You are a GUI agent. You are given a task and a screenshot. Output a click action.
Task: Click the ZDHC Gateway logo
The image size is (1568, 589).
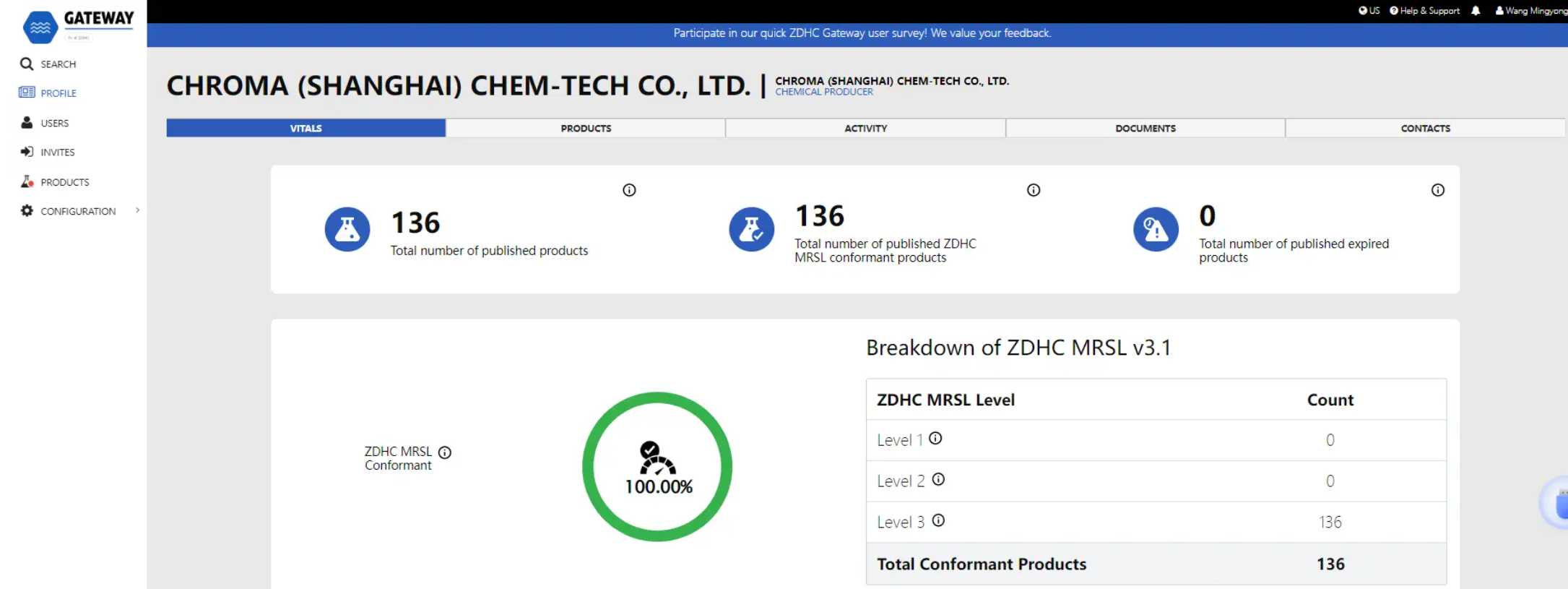click(x=78, y=26)
